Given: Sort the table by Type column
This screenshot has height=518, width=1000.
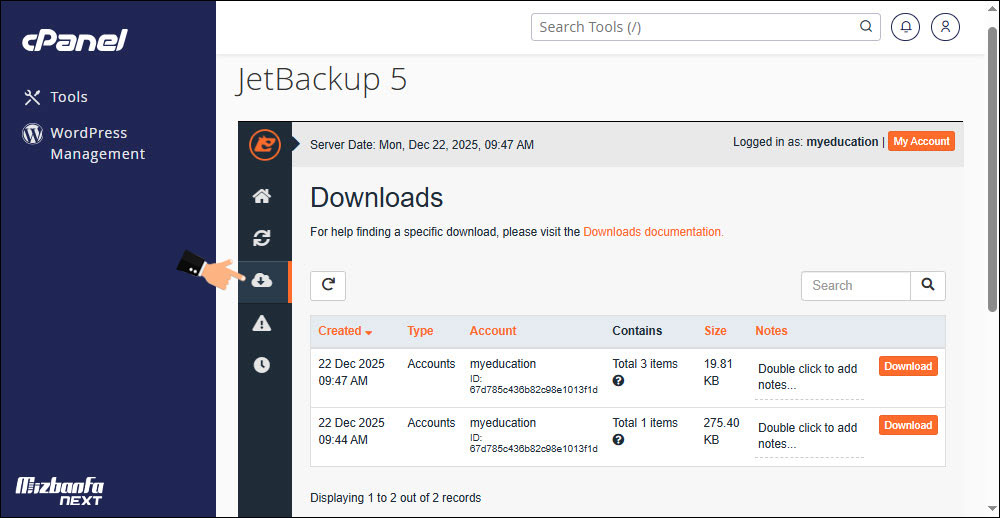Looking at the screenshot, I should pyautogui.click(x=420, y=331).
